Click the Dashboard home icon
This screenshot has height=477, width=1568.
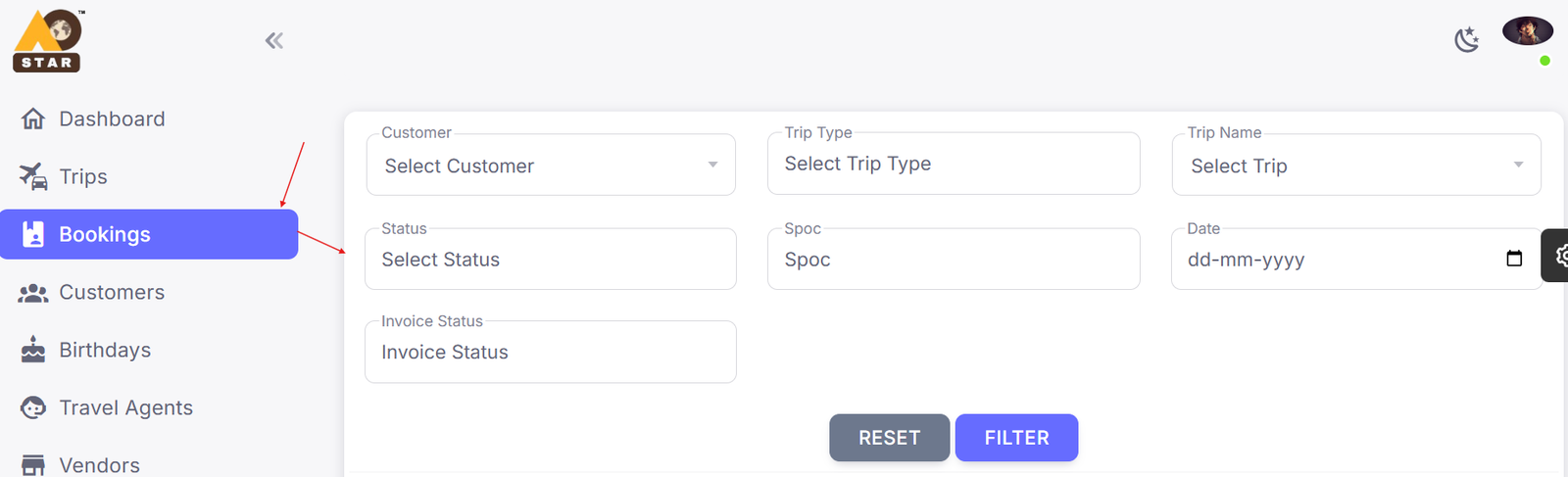coord(33,119)
